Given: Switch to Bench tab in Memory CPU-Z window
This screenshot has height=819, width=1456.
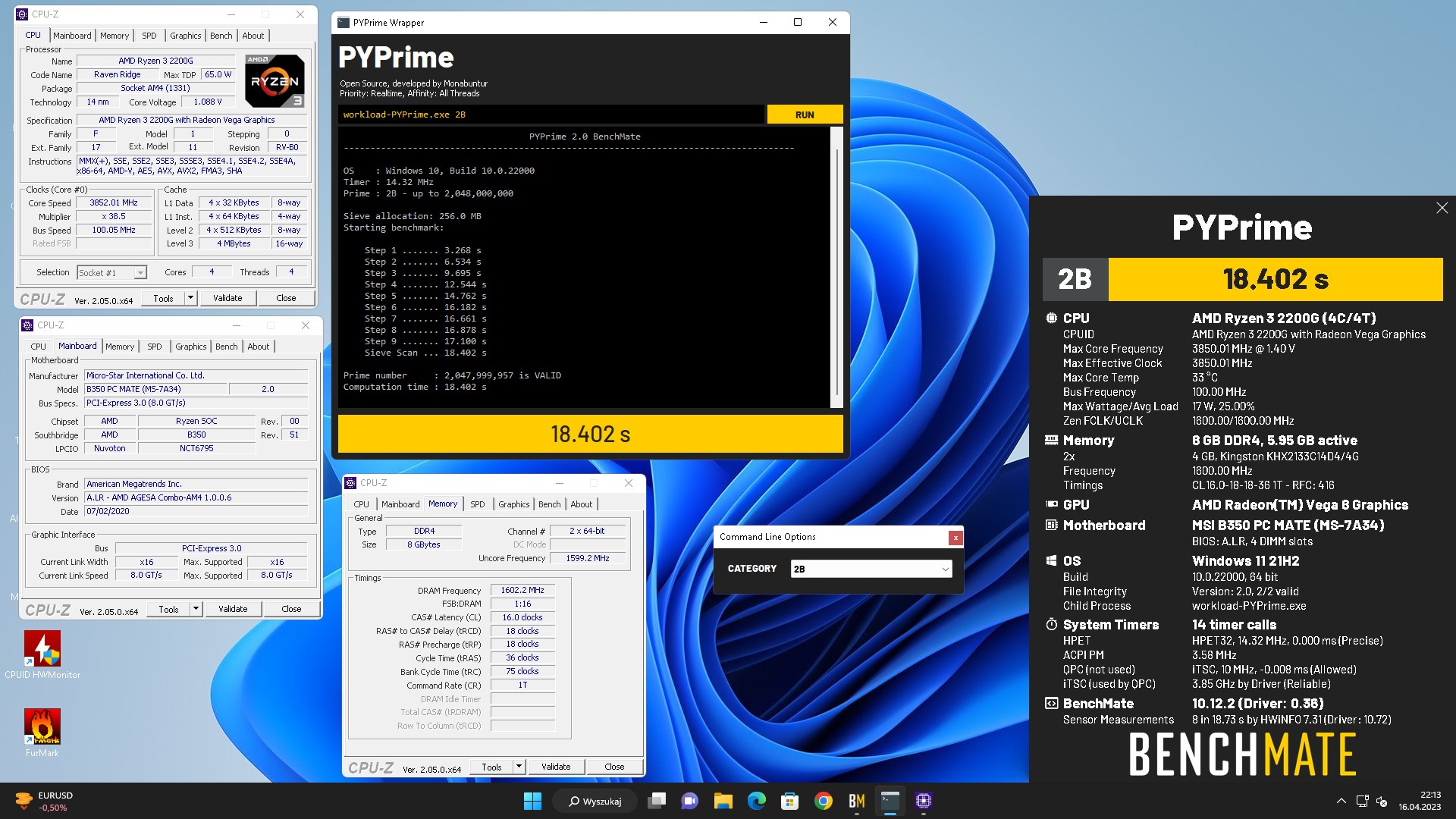Looking at the screenshot, I should pyautogui.click(x=550, y=504).
